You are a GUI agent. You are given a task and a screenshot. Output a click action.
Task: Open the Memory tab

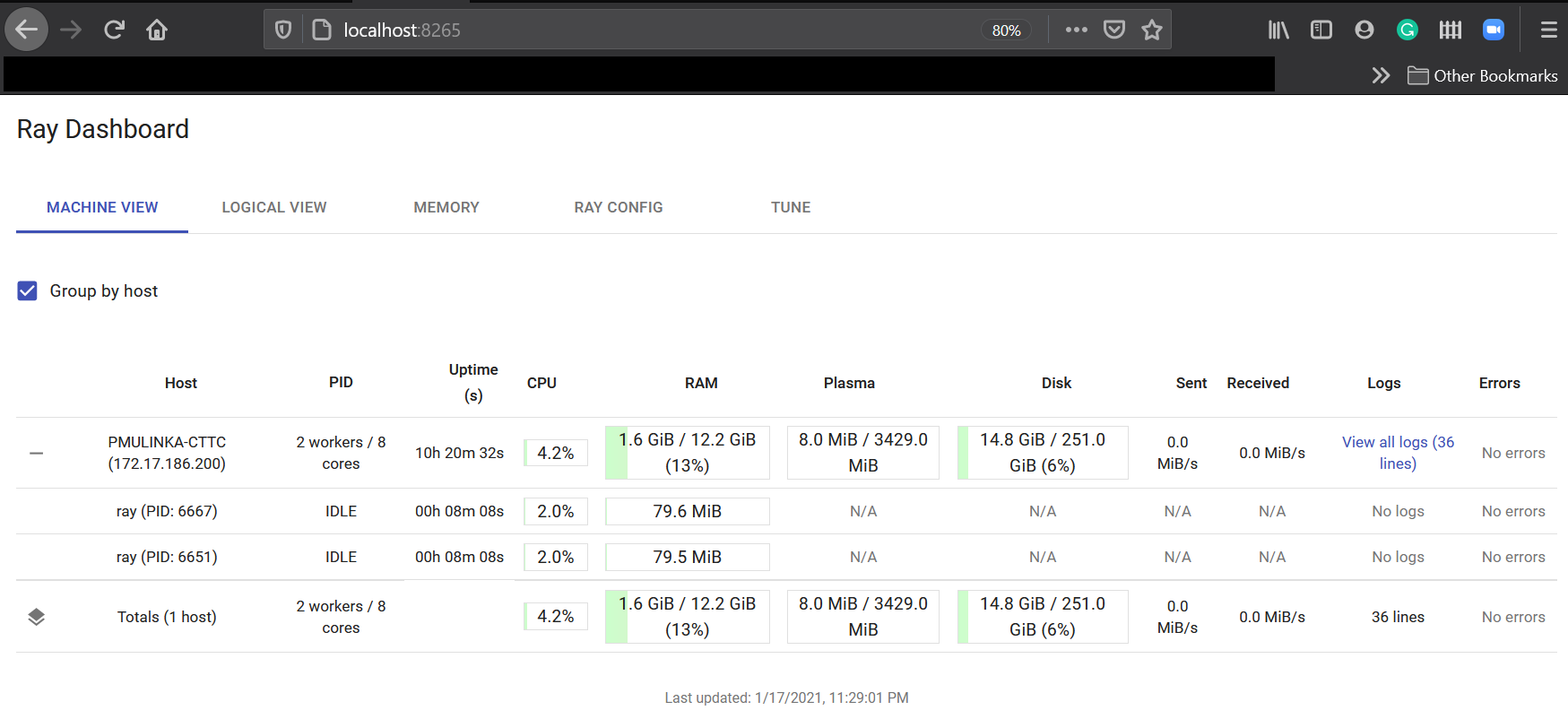pos(446,207)
